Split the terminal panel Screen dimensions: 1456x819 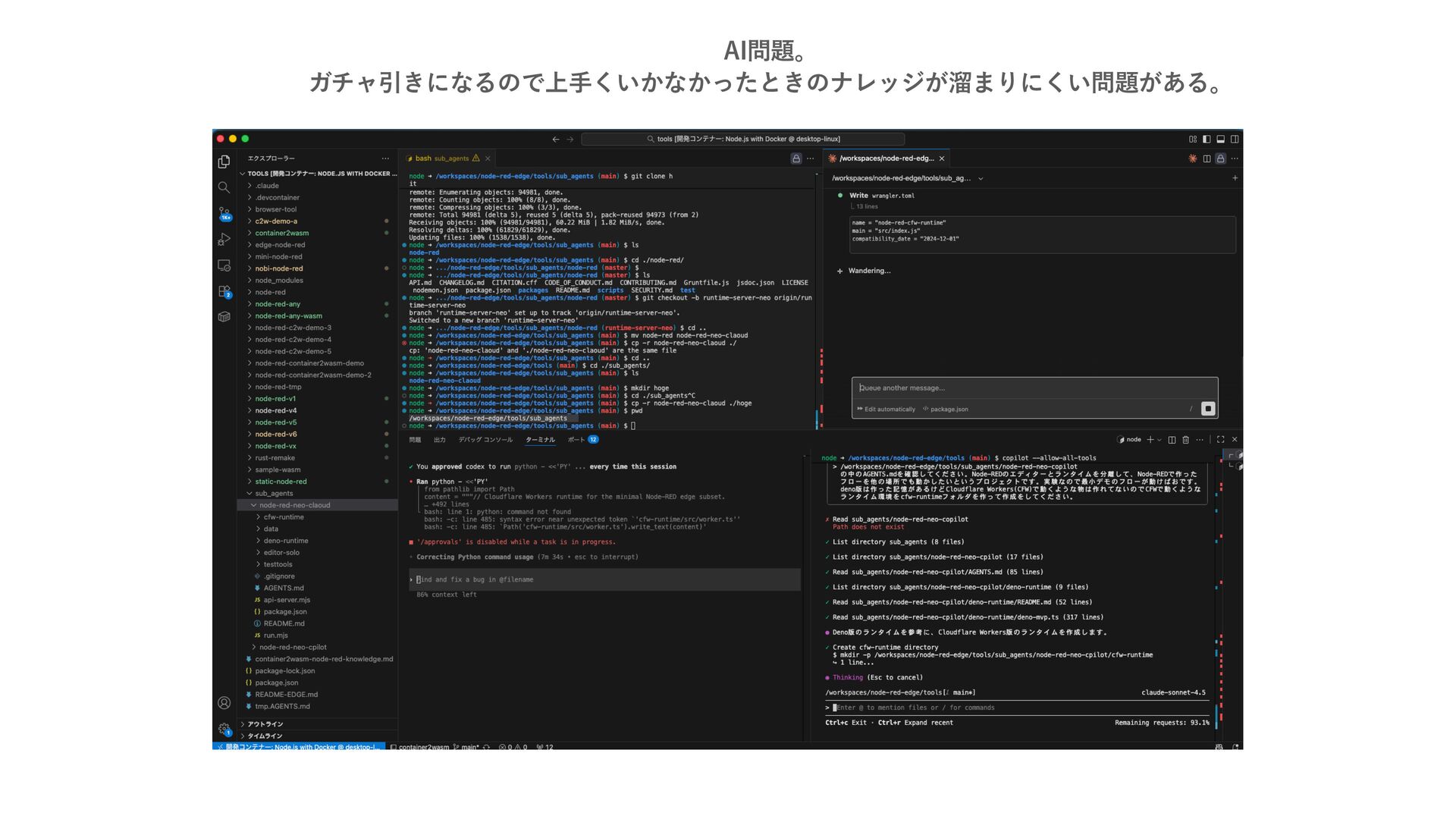pyautogui.click(x=1172, y=440)
